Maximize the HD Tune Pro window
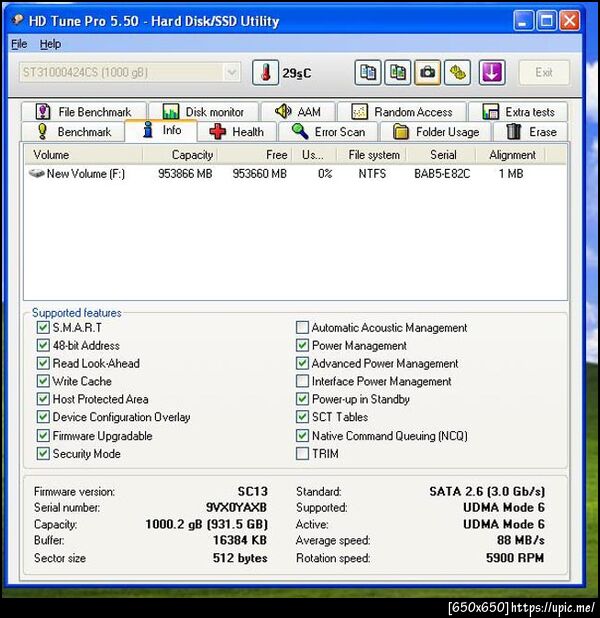The height and width of the screenshot is (618, 600). (546, 20)
